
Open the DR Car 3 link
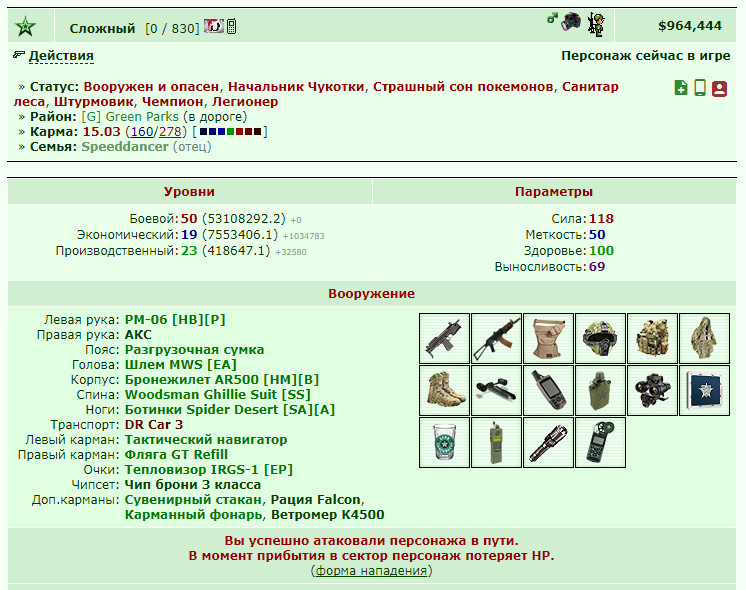[x=154, y=425]
